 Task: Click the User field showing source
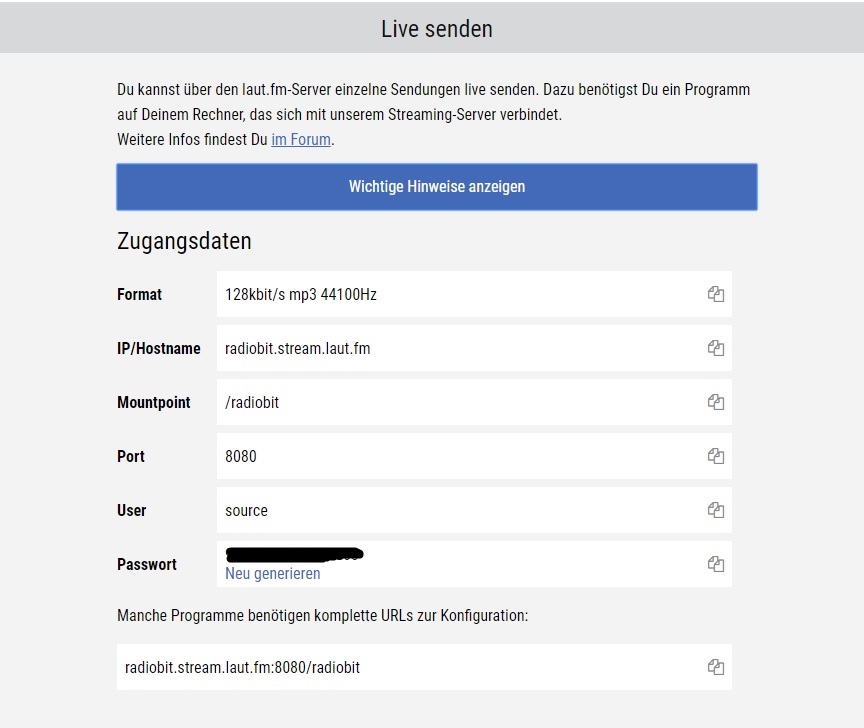coord(474,510)
